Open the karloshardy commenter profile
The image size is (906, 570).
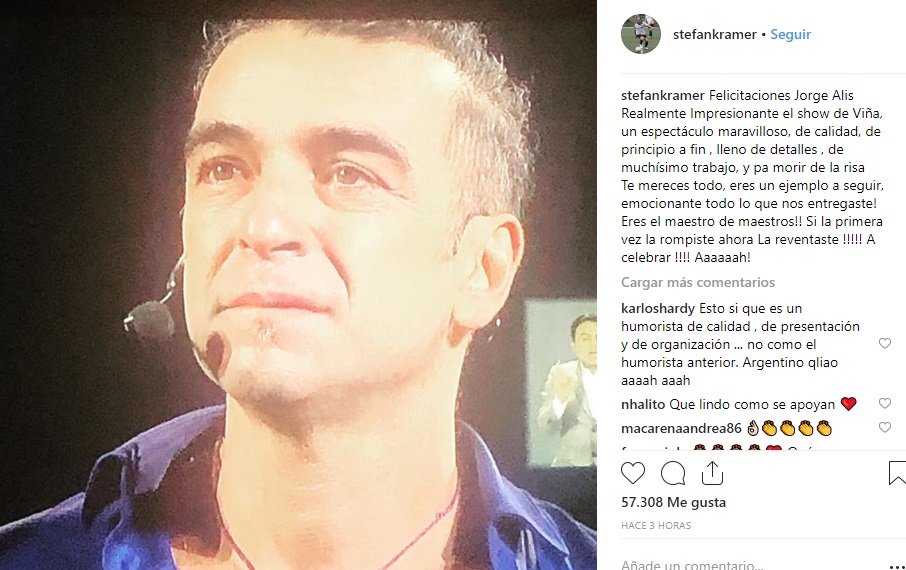pos(658,308)
